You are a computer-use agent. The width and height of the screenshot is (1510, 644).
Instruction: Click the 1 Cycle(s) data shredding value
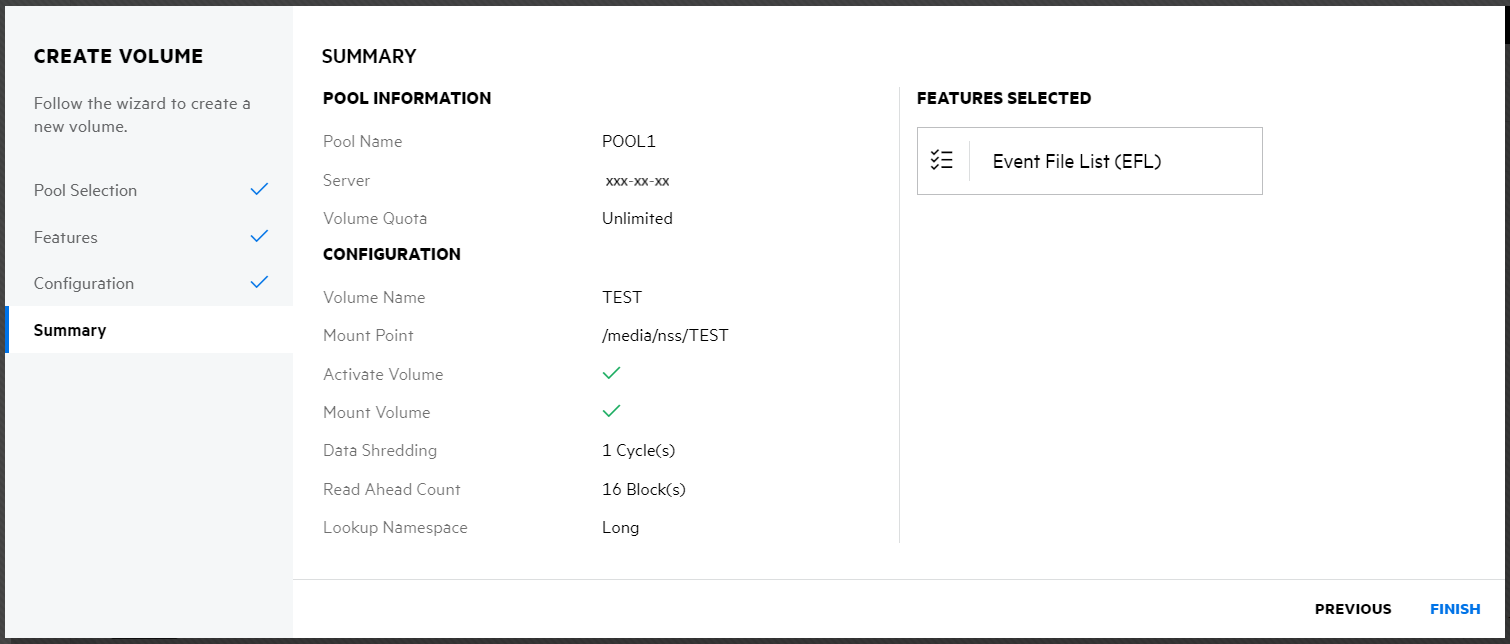click(638, 450)
